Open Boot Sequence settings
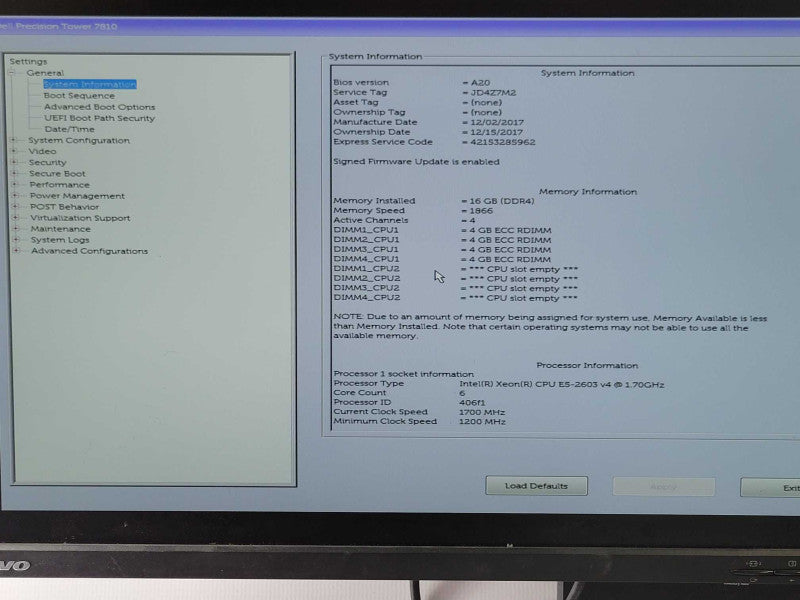This screenshot has height=600, width=800. [79, 95]
